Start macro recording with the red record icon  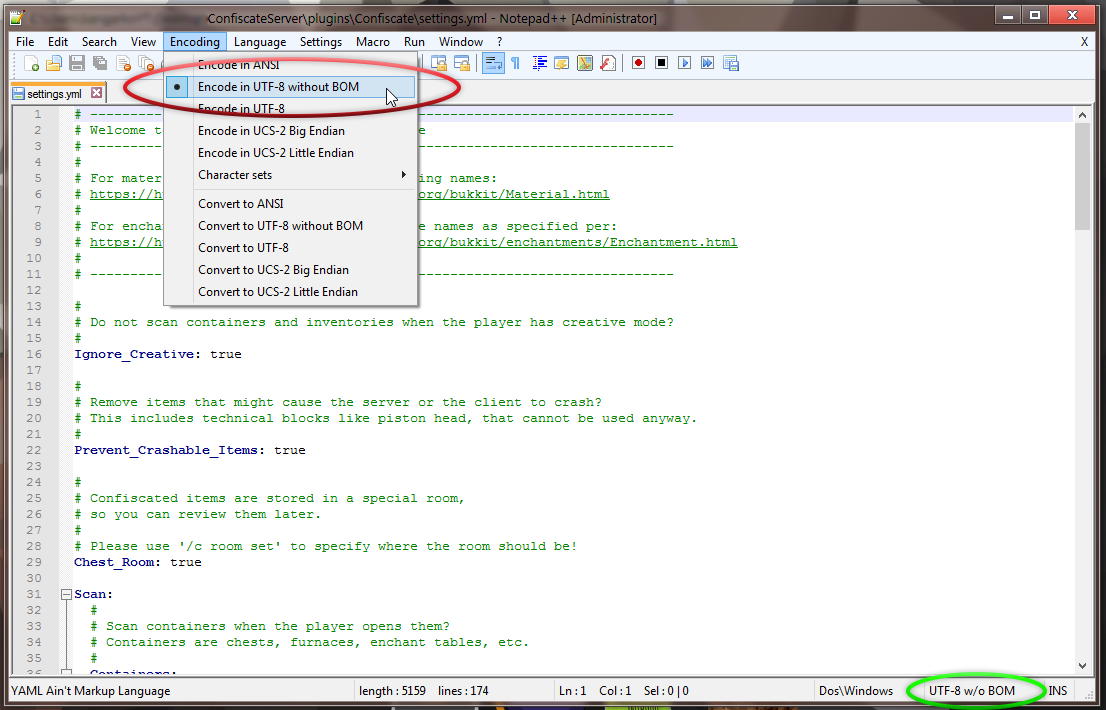click(x=638, y=62)
